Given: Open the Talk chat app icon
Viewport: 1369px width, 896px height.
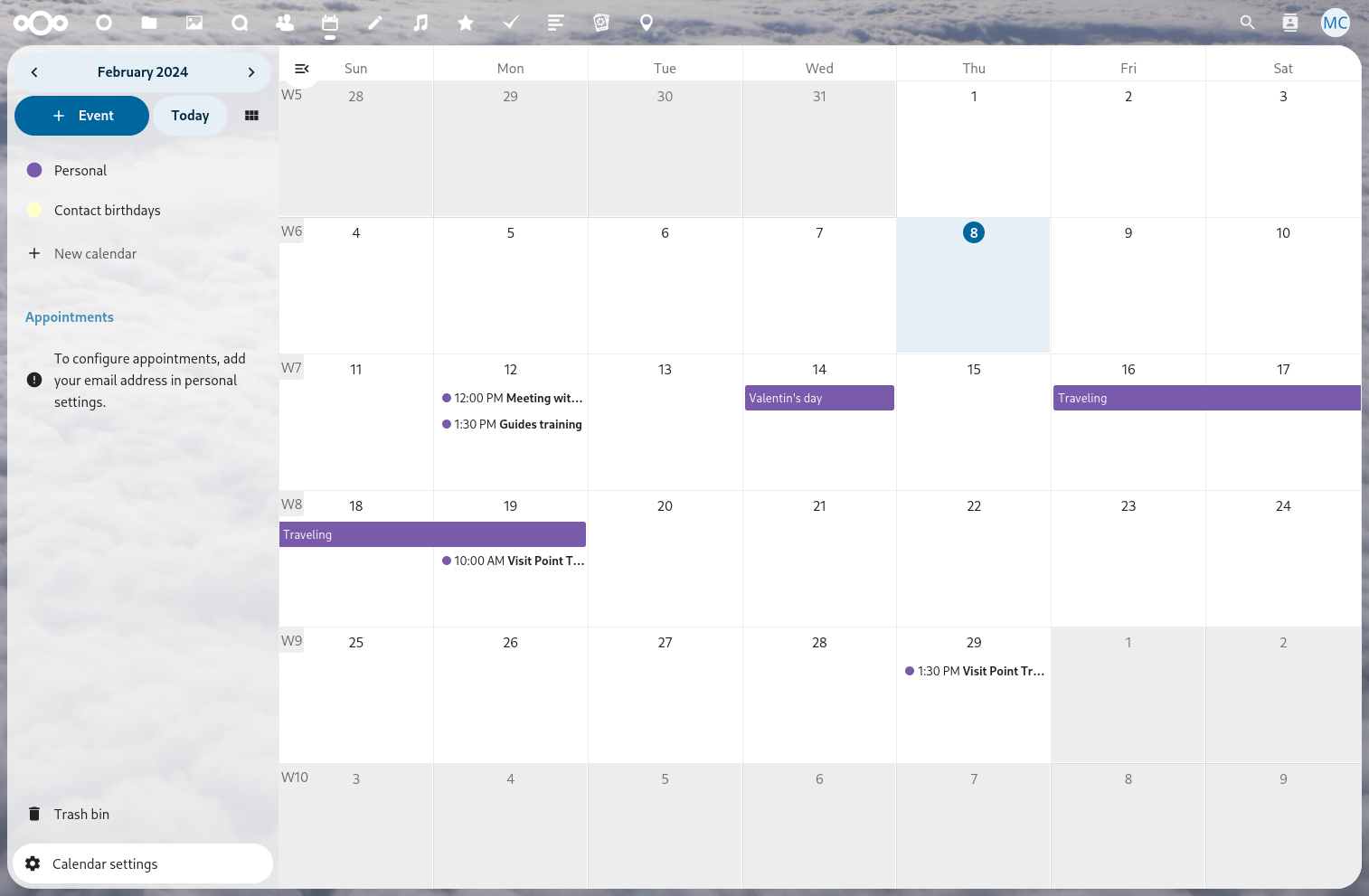Looking at the screenshot, I should [240, 23].
